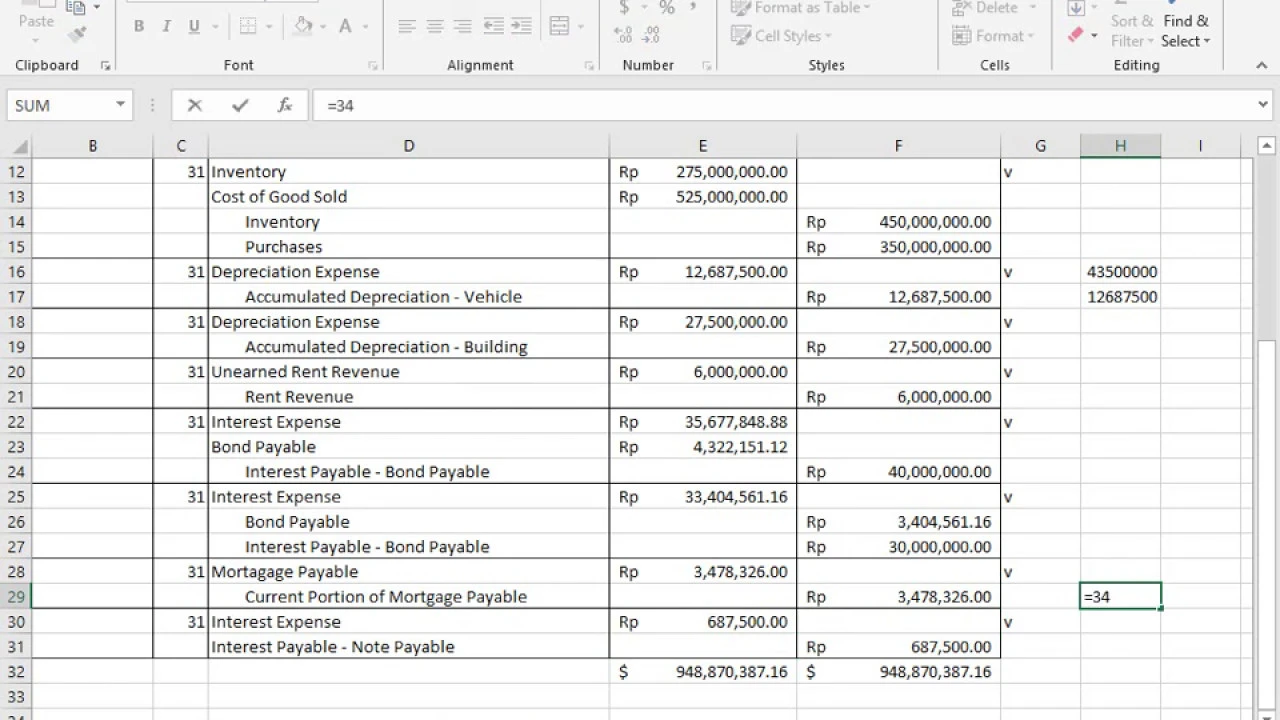The image size is (1280, 720).
Task: Click the Borders icon
Action: pos(248,27)
